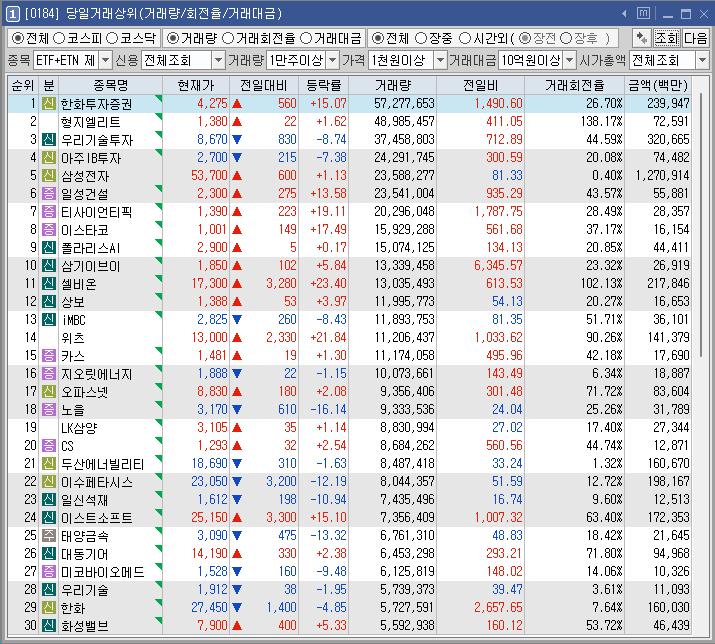Sort by 등락률 column header
The image size is (715, 644).
click(x=323, y=85)
